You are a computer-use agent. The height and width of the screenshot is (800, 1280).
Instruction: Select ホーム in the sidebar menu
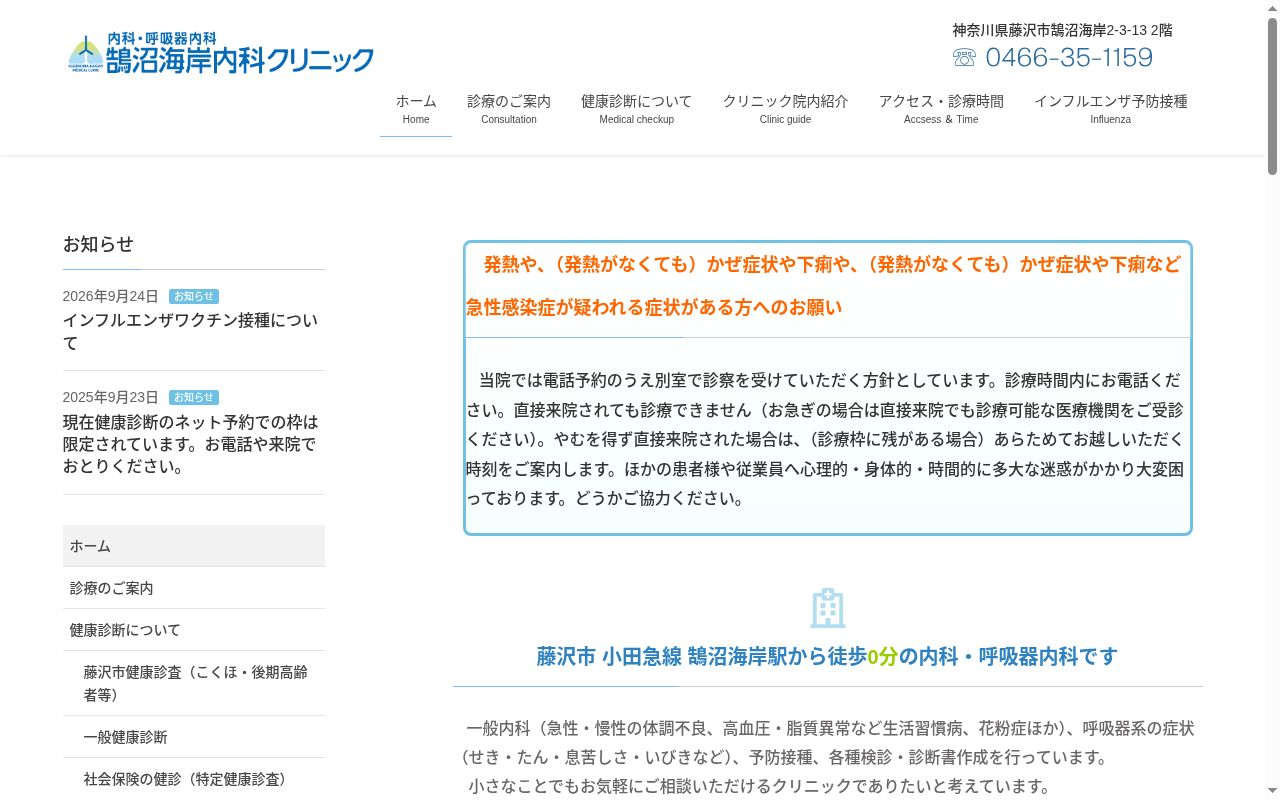tap(194, 546)
